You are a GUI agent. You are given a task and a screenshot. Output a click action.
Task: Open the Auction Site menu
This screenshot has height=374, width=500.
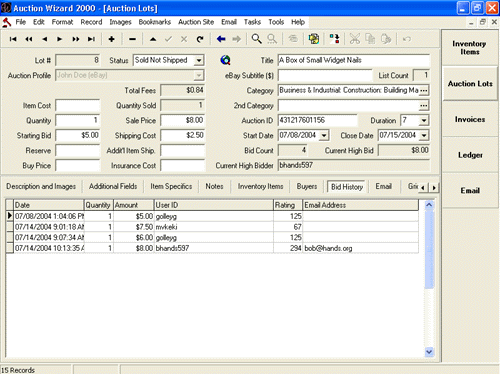[x=196, y=22]
